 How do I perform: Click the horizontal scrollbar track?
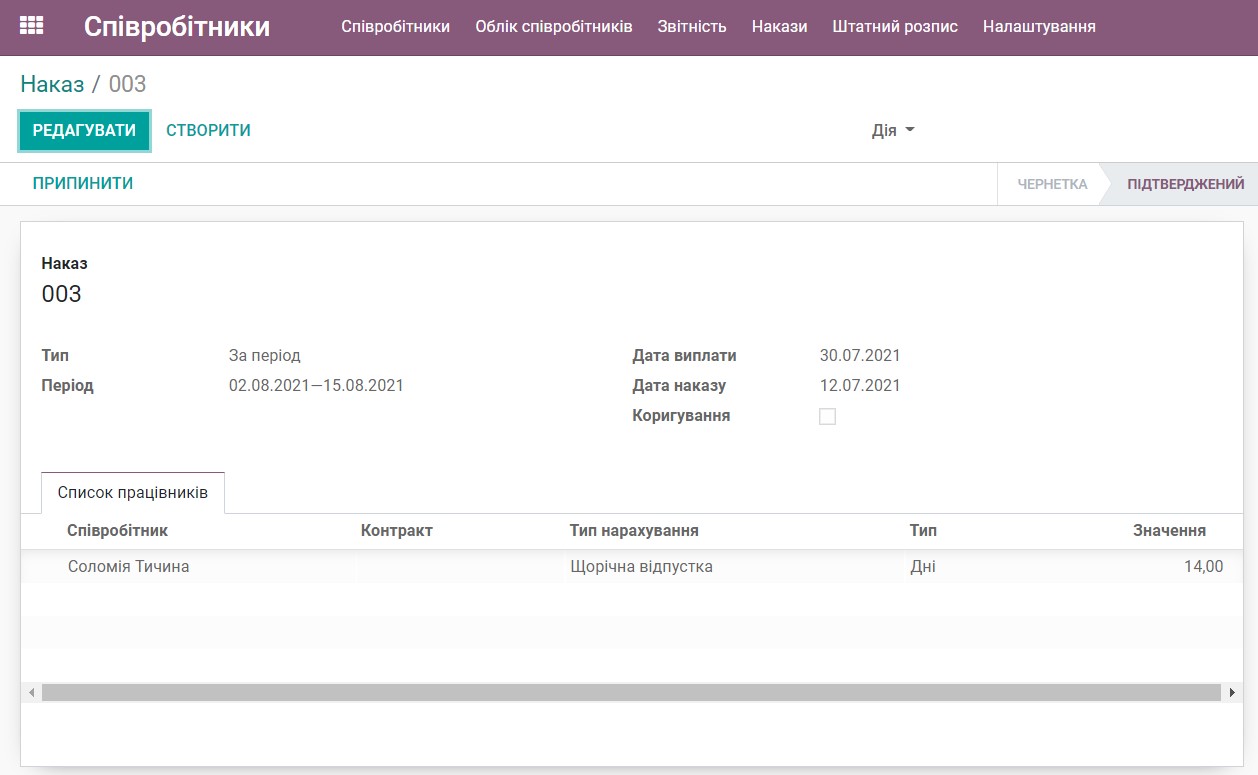tap(630, 692)
